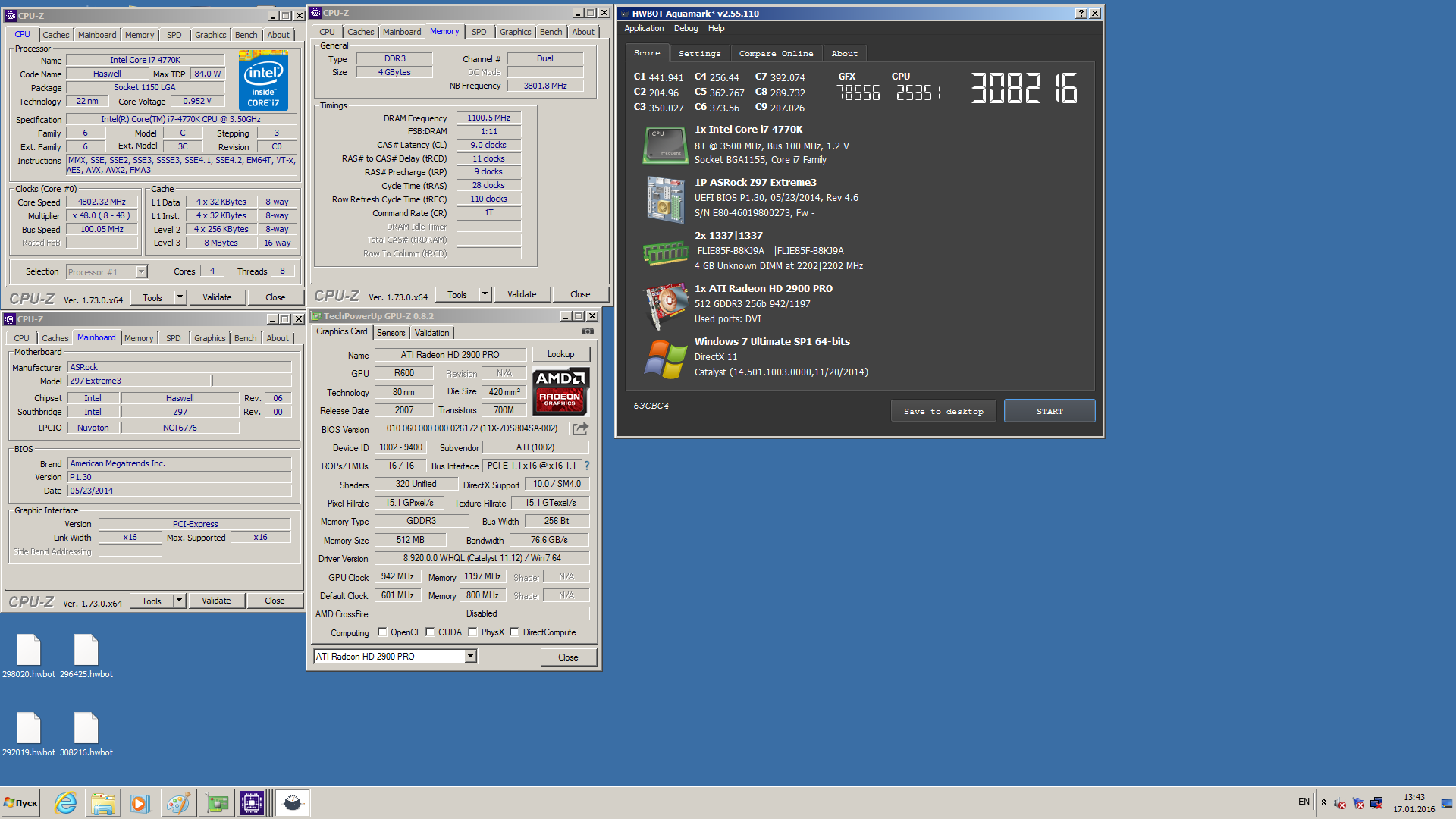The image size is (1456, 819).
Task: Click Close in the CPU-Z Mainboard window
Action: pyautogui.click(x=275, y=601)
